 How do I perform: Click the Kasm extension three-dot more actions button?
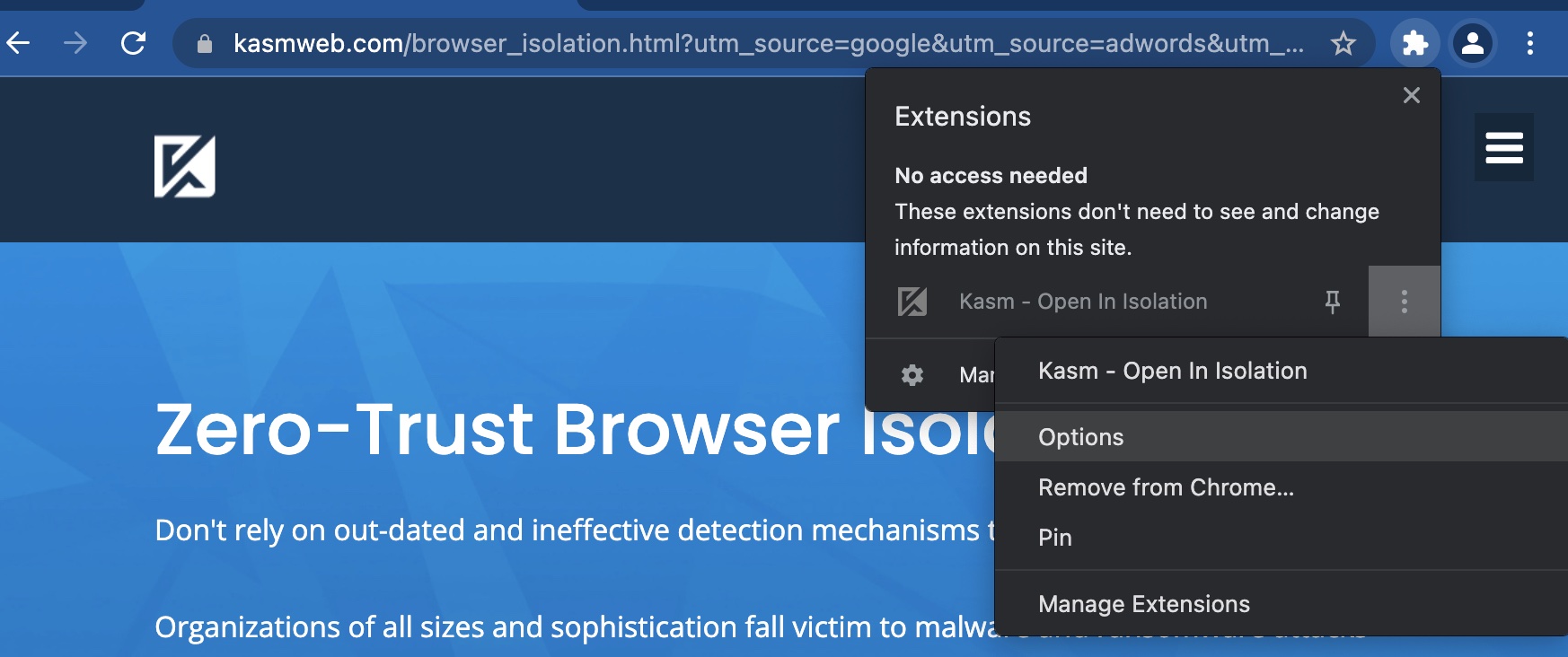coord(1404,302)
